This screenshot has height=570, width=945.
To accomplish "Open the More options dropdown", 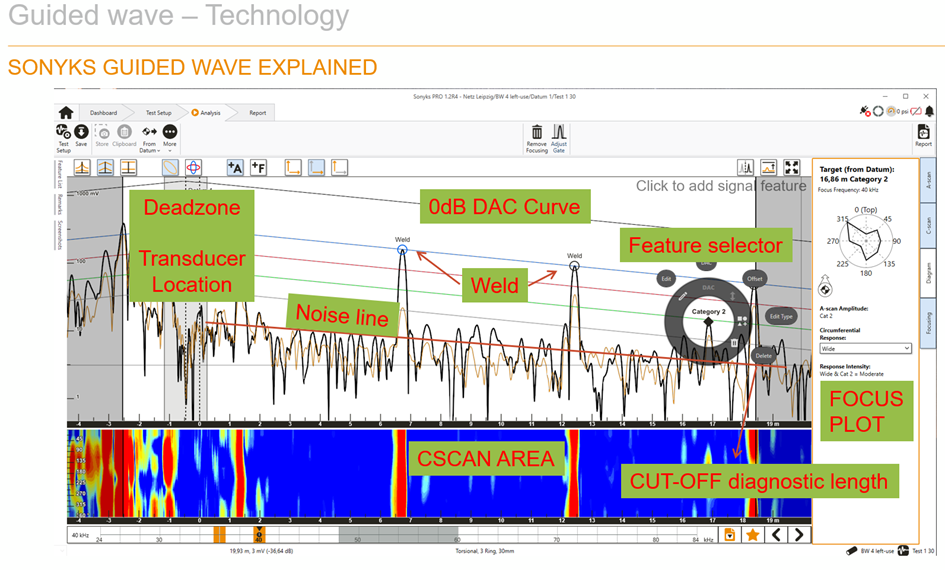I will point(170,138).
